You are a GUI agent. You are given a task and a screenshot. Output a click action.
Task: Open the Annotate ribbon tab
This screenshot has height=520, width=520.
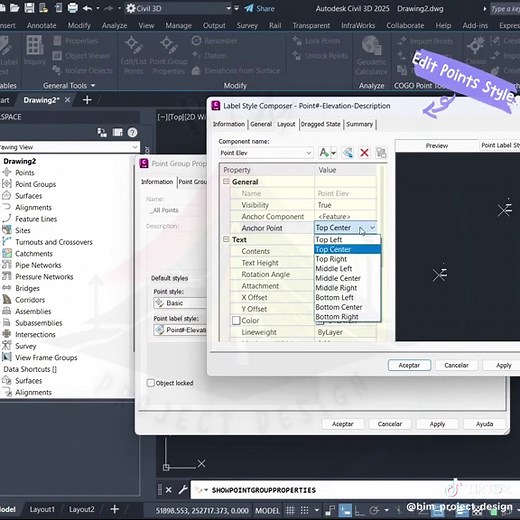click(41, 25)
